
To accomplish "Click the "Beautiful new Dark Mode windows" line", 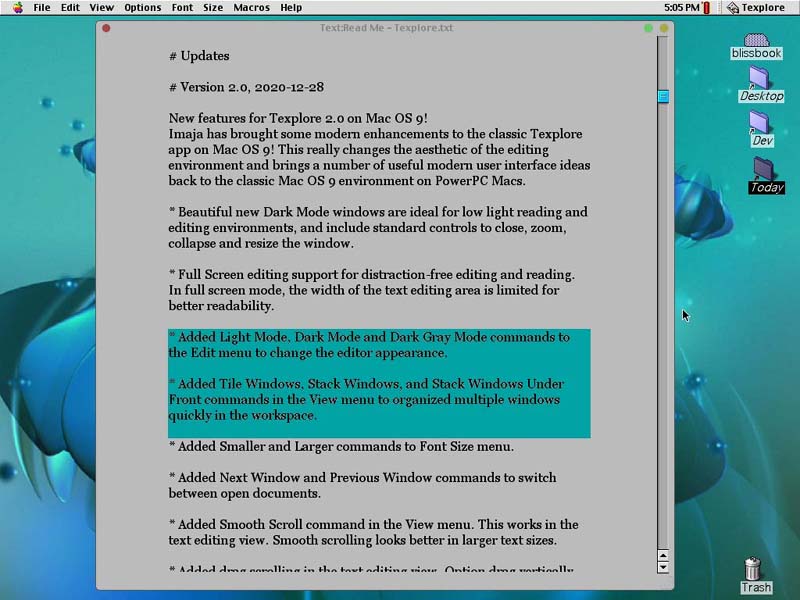I will (378, 212).
